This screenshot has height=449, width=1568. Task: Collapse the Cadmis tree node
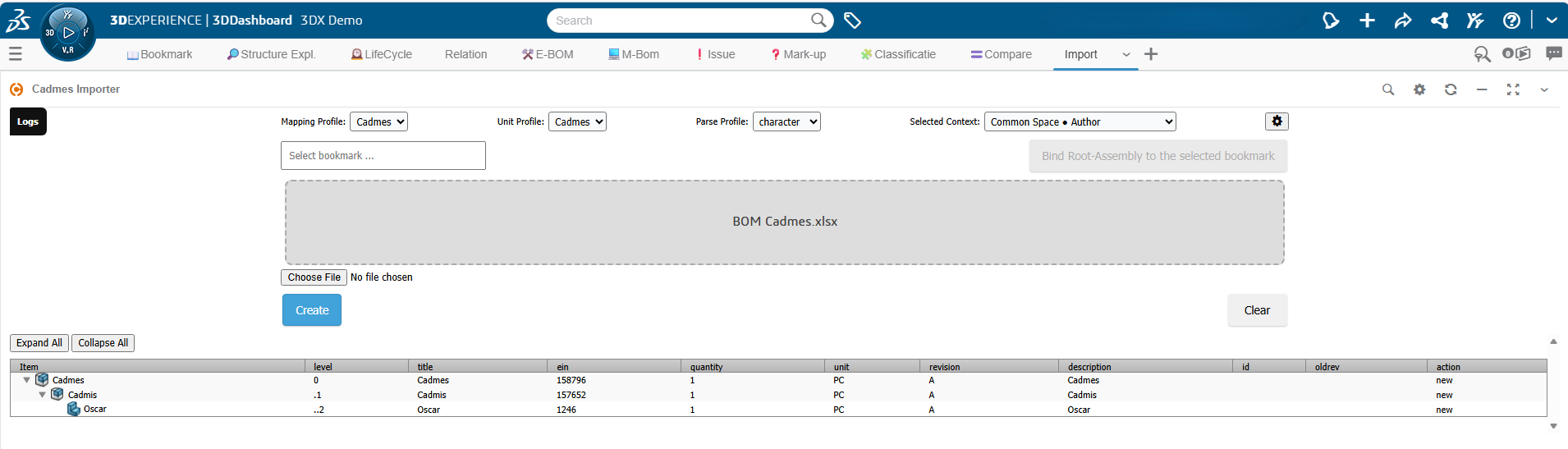tap(43, 395)
